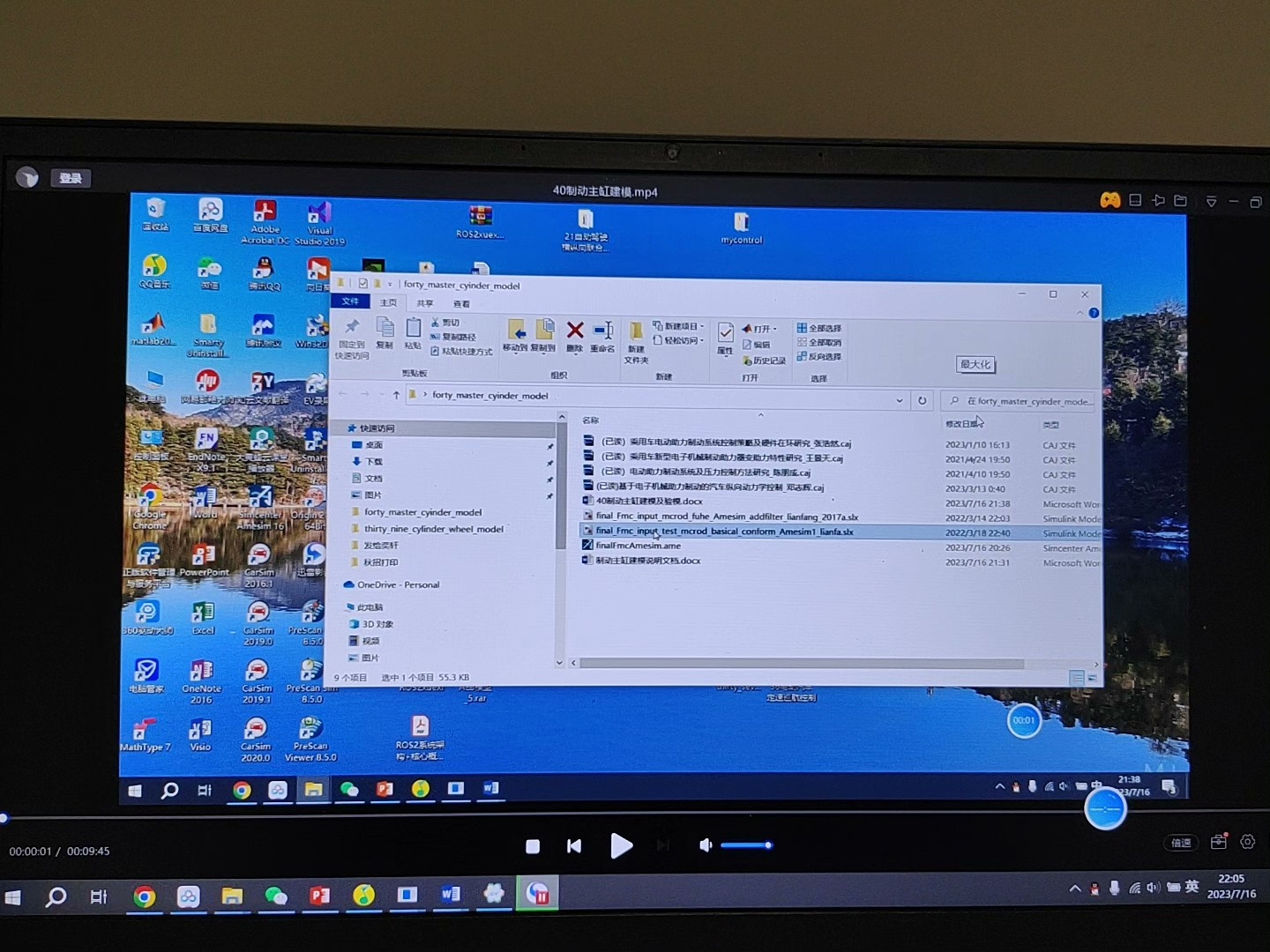Click 粘贴快捷方式 in the ribbon
Screen dimensions: 1270x952
click(x=461, y=352)
